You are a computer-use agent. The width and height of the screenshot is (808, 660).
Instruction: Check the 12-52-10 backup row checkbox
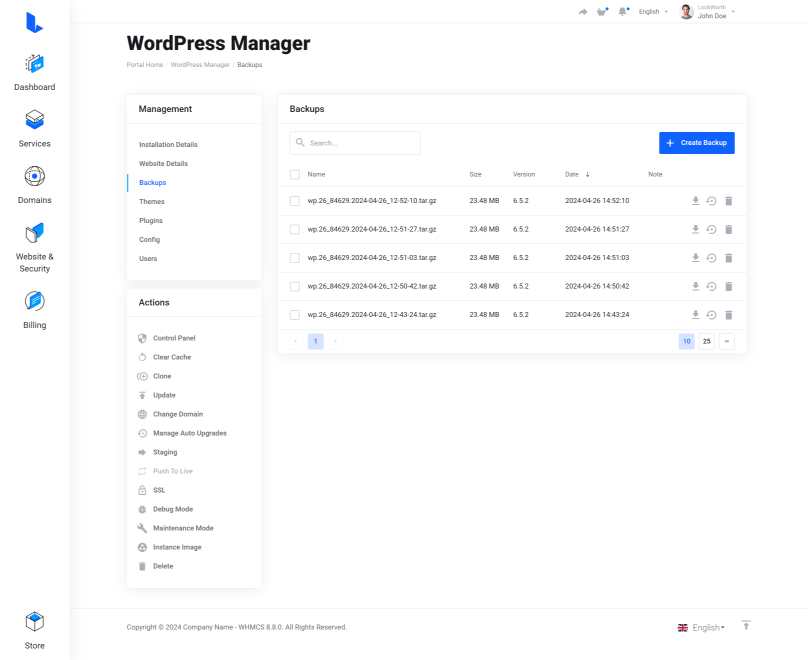pos(295,201)
